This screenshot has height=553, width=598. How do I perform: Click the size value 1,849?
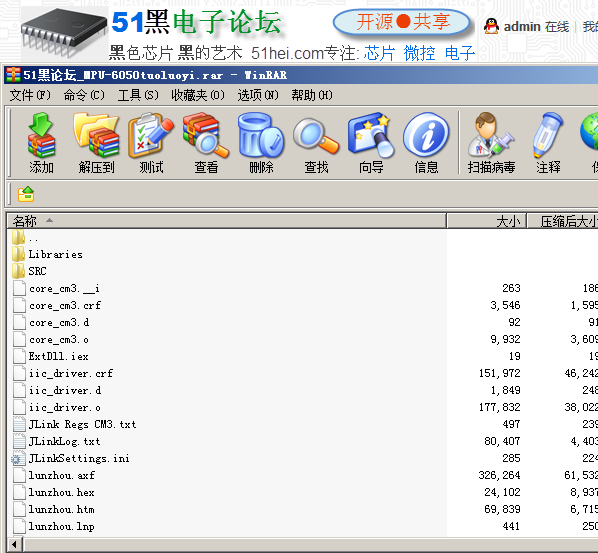[x=505, y=390]
